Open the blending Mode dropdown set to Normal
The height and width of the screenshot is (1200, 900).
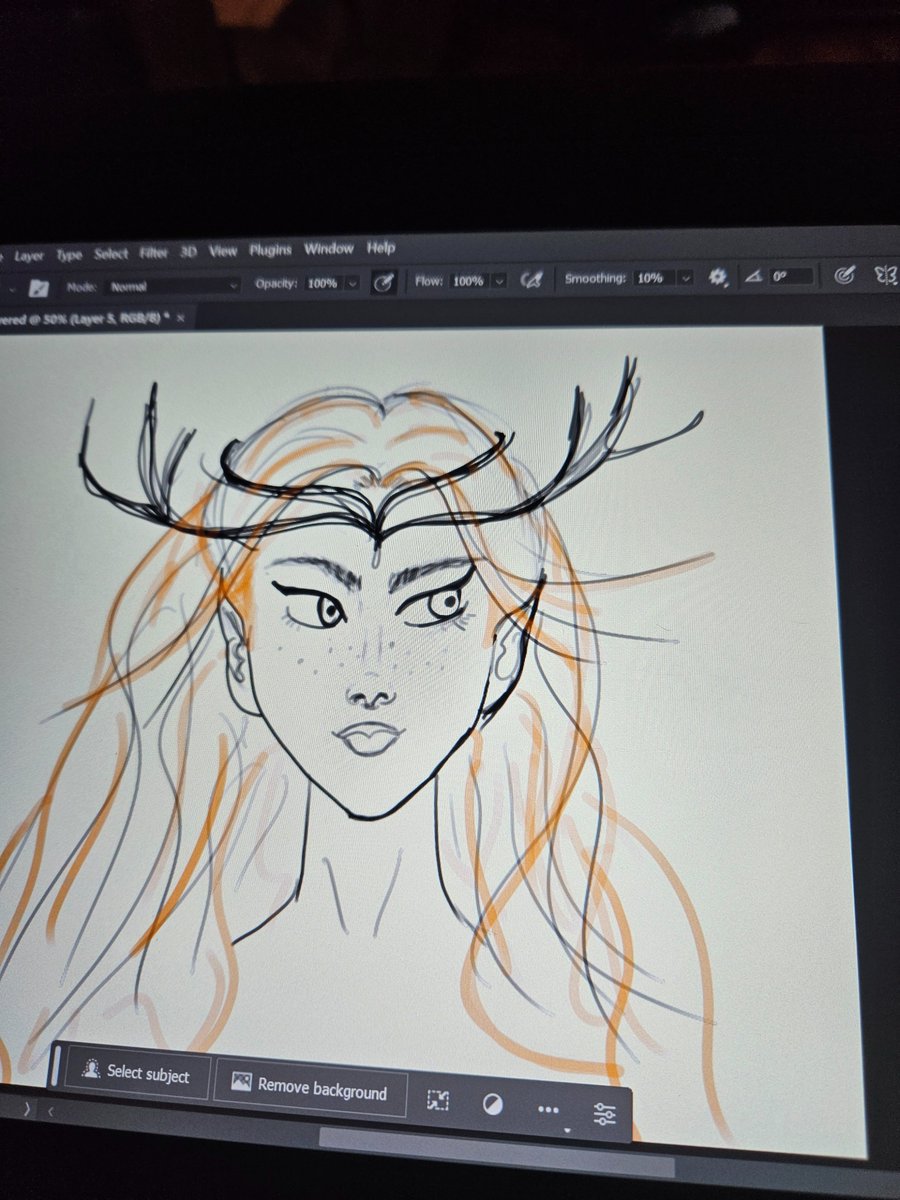(x=173, y=286)
